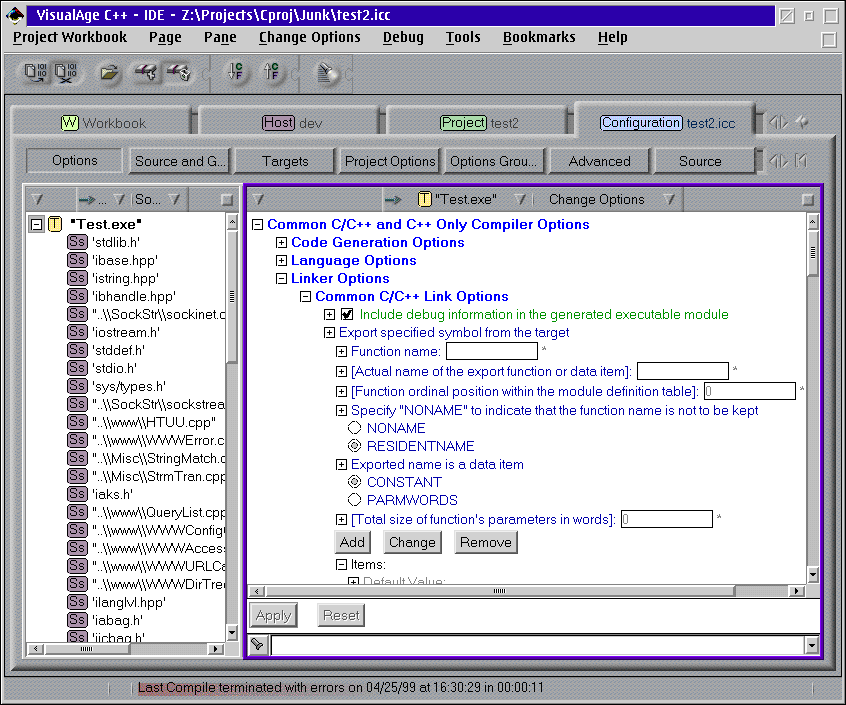Click the file list vertical scrollbar thumb

[232, 296]
